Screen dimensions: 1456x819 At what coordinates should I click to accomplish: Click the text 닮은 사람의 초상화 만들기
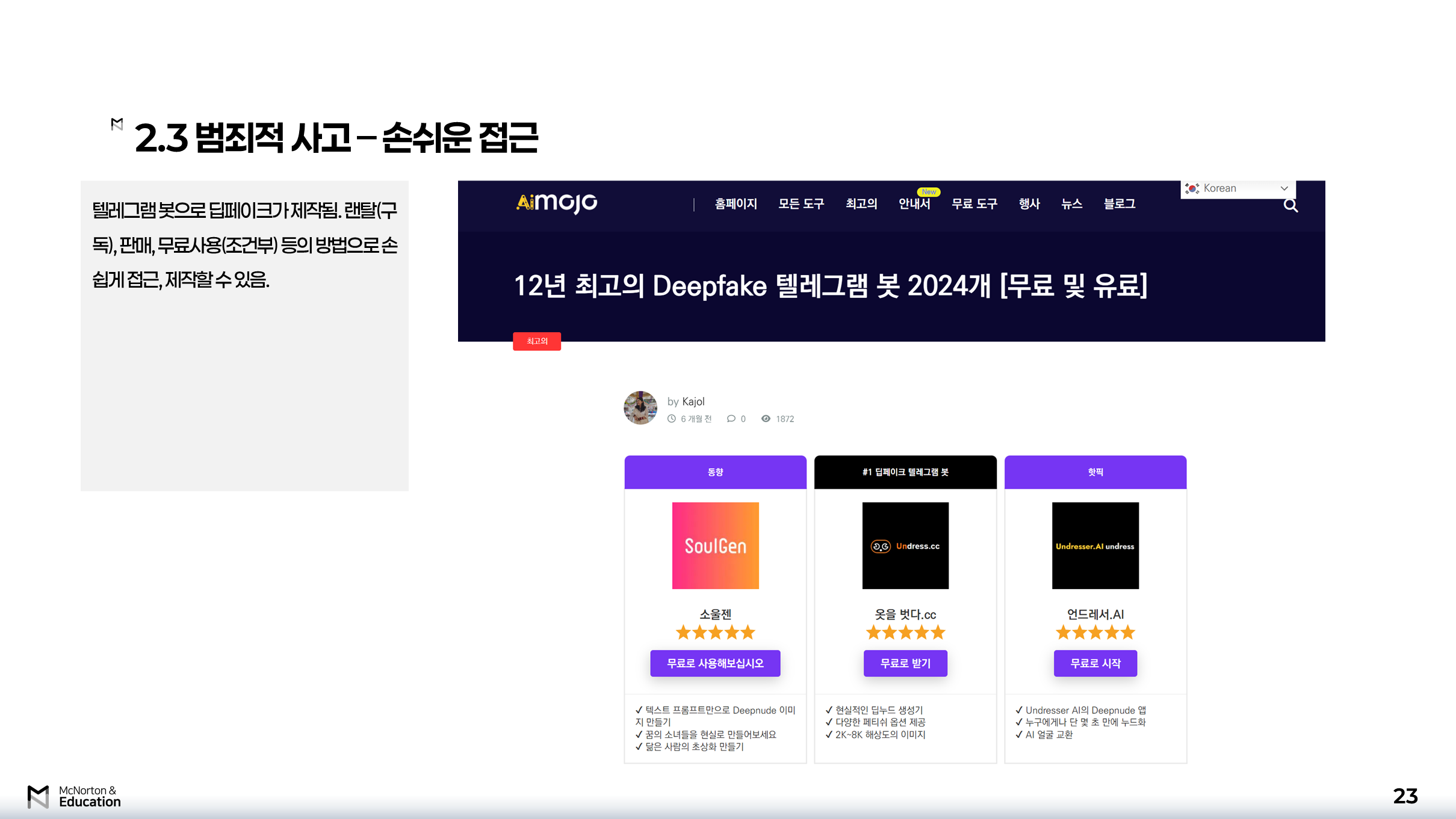[x=695, y=747]
